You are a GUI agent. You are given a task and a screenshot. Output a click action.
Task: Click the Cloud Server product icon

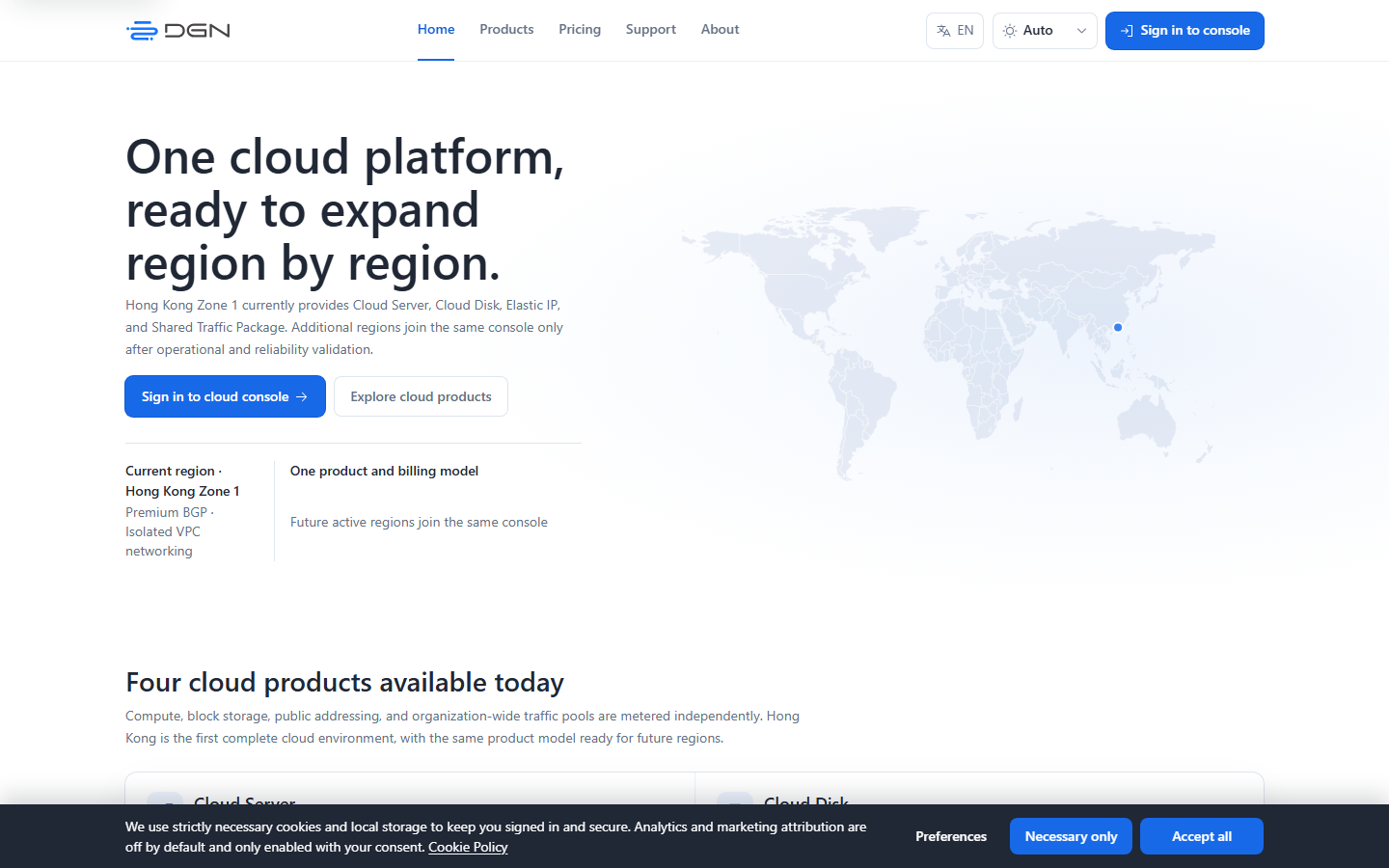(x=165, y=799)
